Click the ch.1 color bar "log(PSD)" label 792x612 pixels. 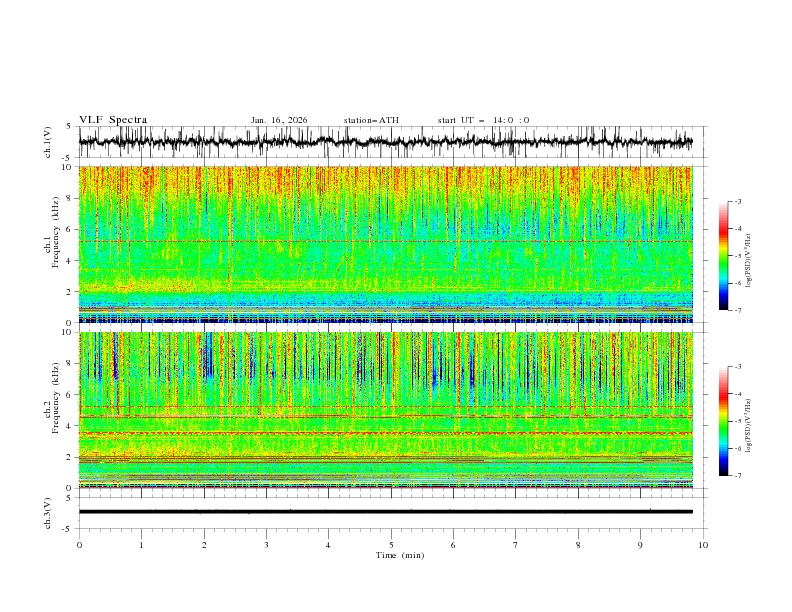[749, 261]
